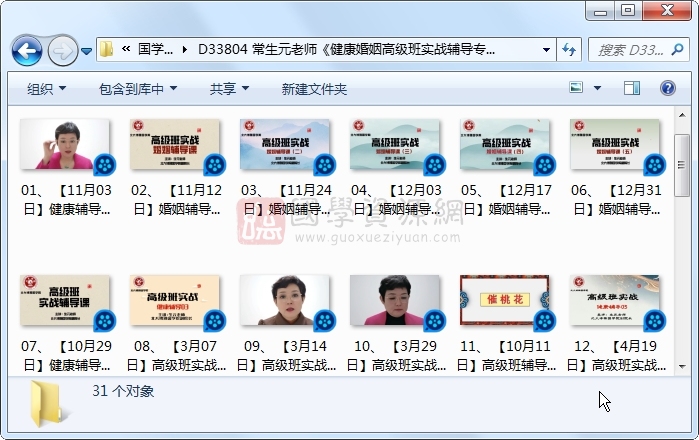Image resolution: width=699 pixels, height=440 pixels.
Task: Click the blue Help question mark icon
Action: tap(667, 88)
